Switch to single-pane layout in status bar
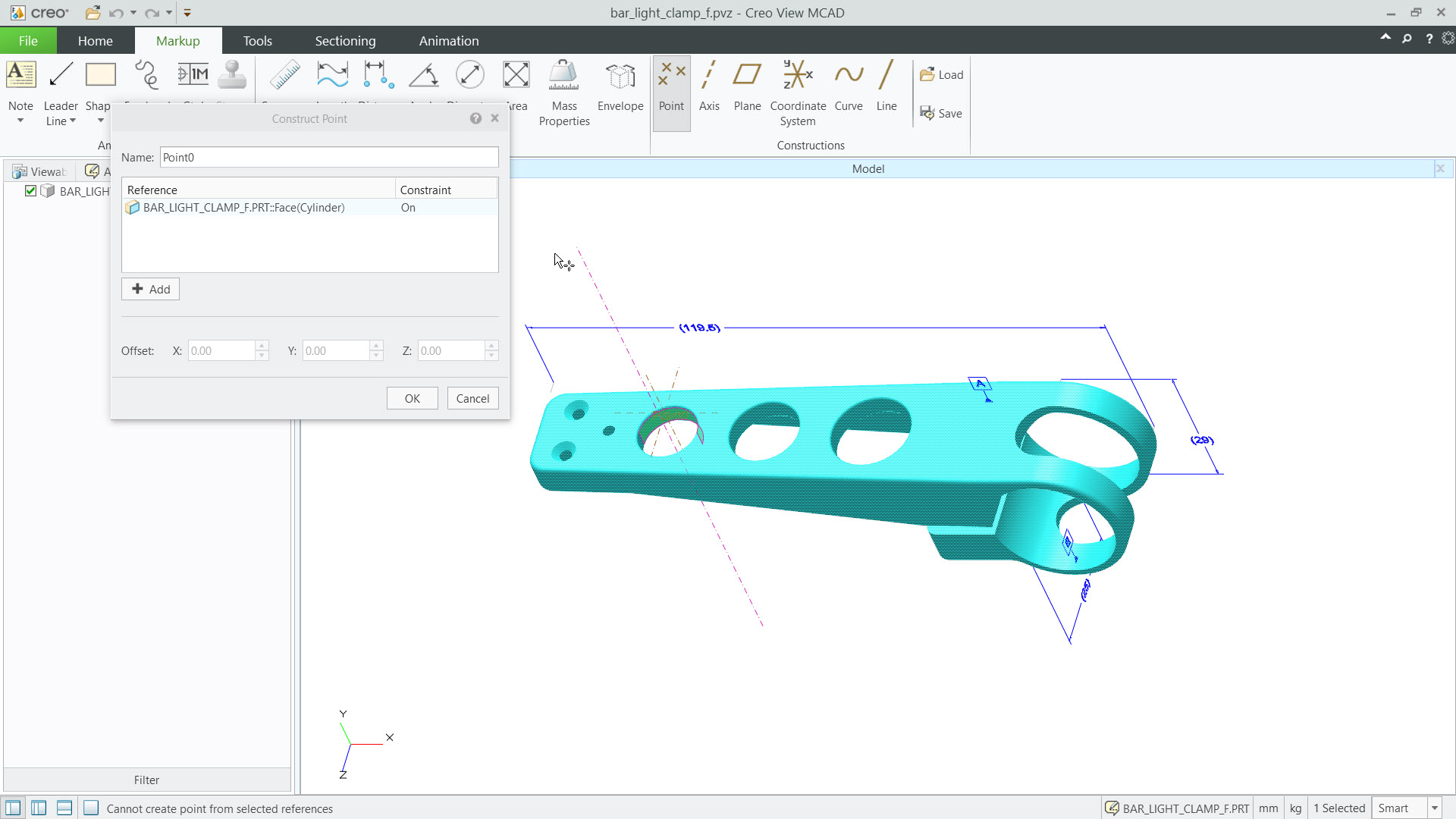This screenshot has width=1456, height=819. pos(13,808)
